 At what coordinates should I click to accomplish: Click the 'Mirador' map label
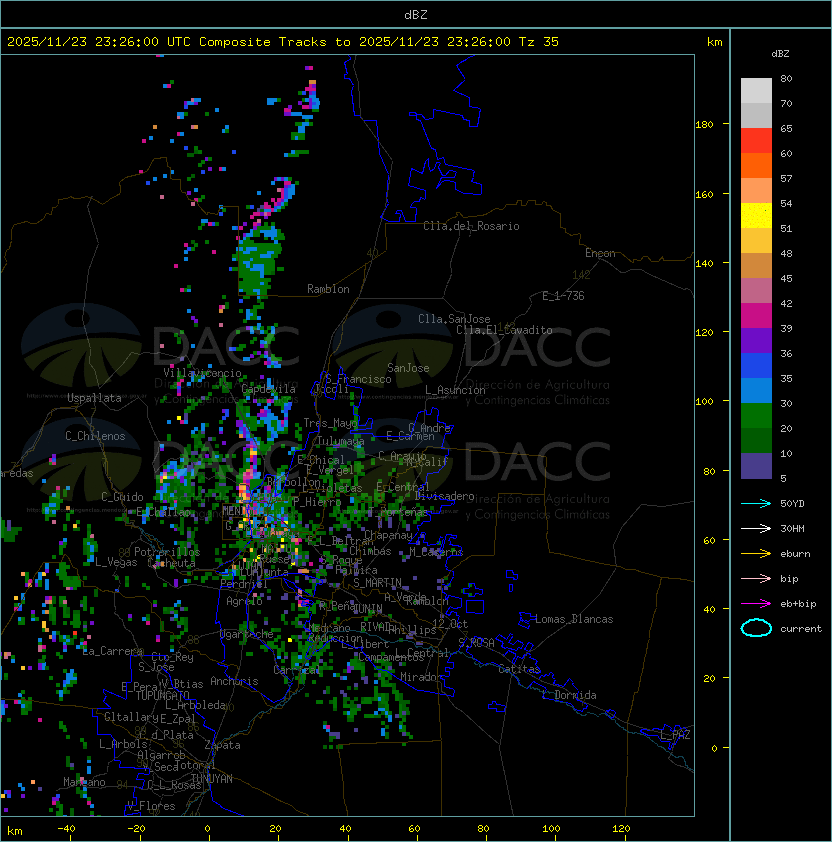click(x=422, y=677)
